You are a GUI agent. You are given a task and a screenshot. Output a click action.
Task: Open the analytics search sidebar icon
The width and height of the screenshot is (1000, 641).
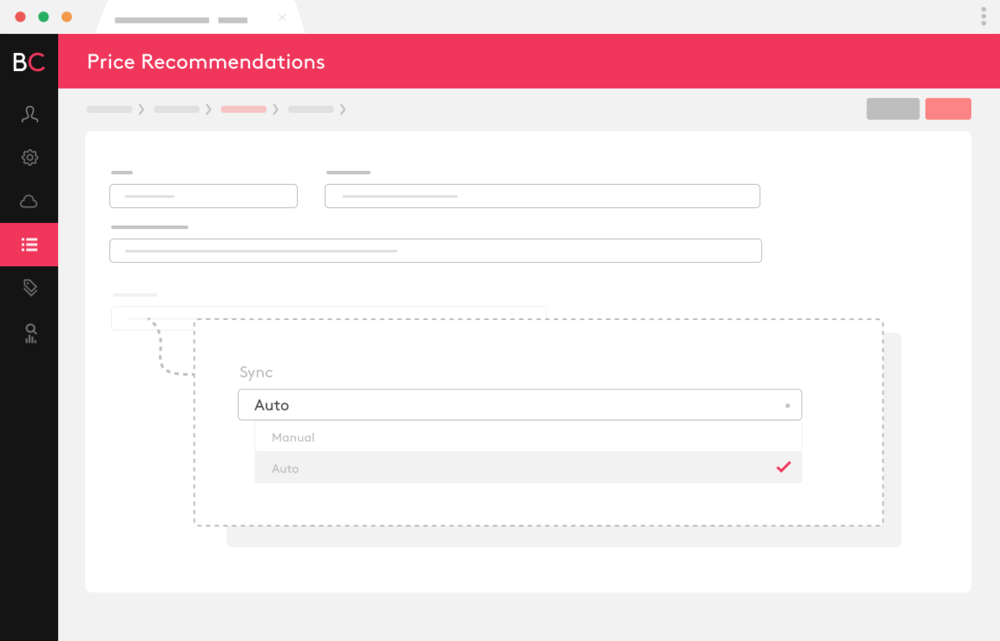coord(30,333)
